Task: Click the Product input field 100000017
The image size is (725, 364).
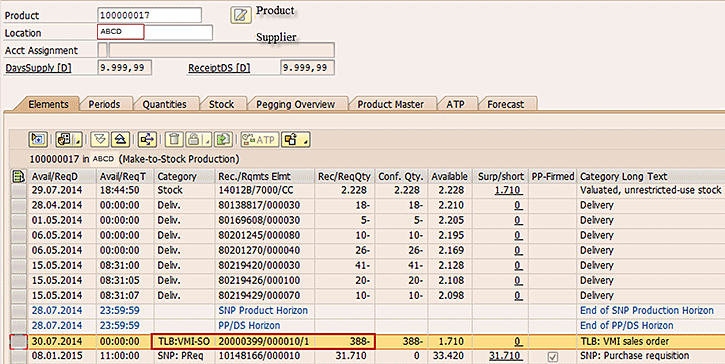Action: point(150,15)
